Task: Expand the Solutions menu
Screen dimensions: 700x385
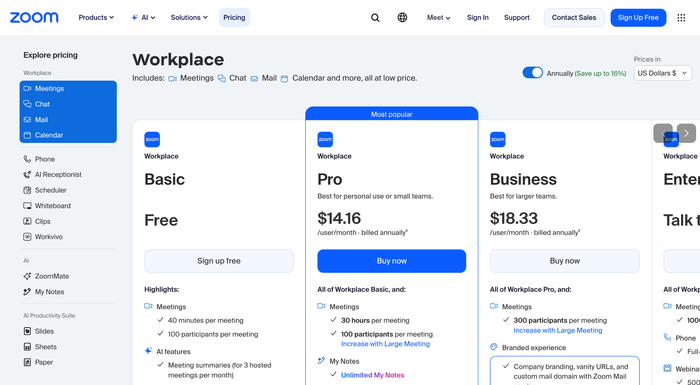Action: coord(189,17)
